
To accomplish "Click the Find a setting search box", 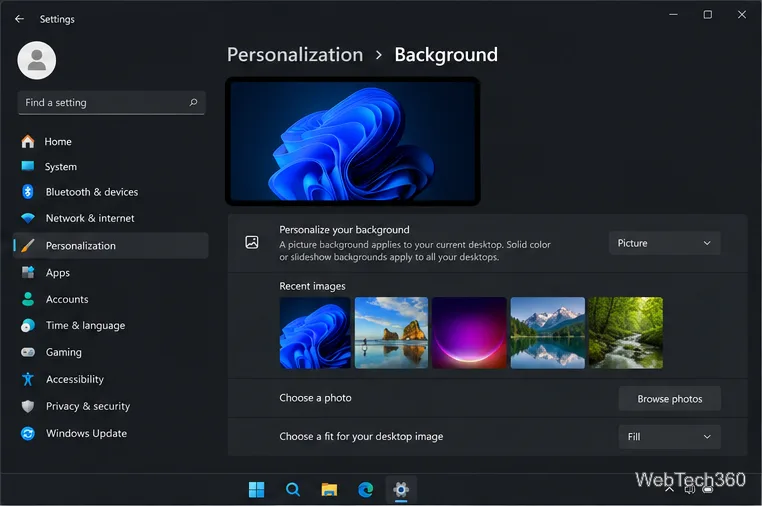I will (111, 103).
